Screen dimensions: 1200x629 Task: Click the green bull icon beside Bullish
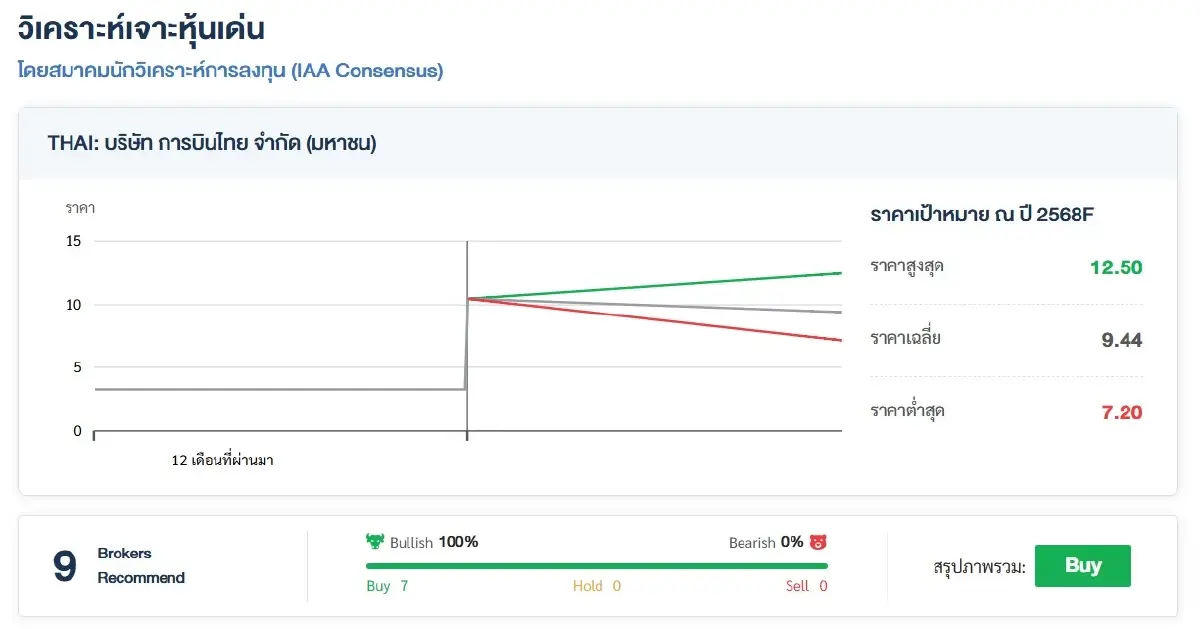tap(375, 542)
